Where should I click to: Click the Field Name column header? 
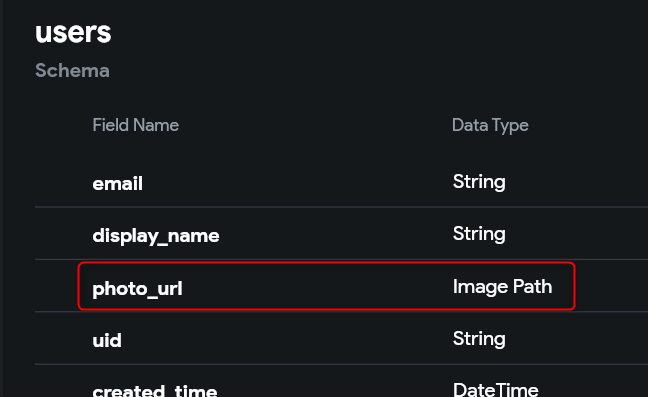(x=136, y=125)
